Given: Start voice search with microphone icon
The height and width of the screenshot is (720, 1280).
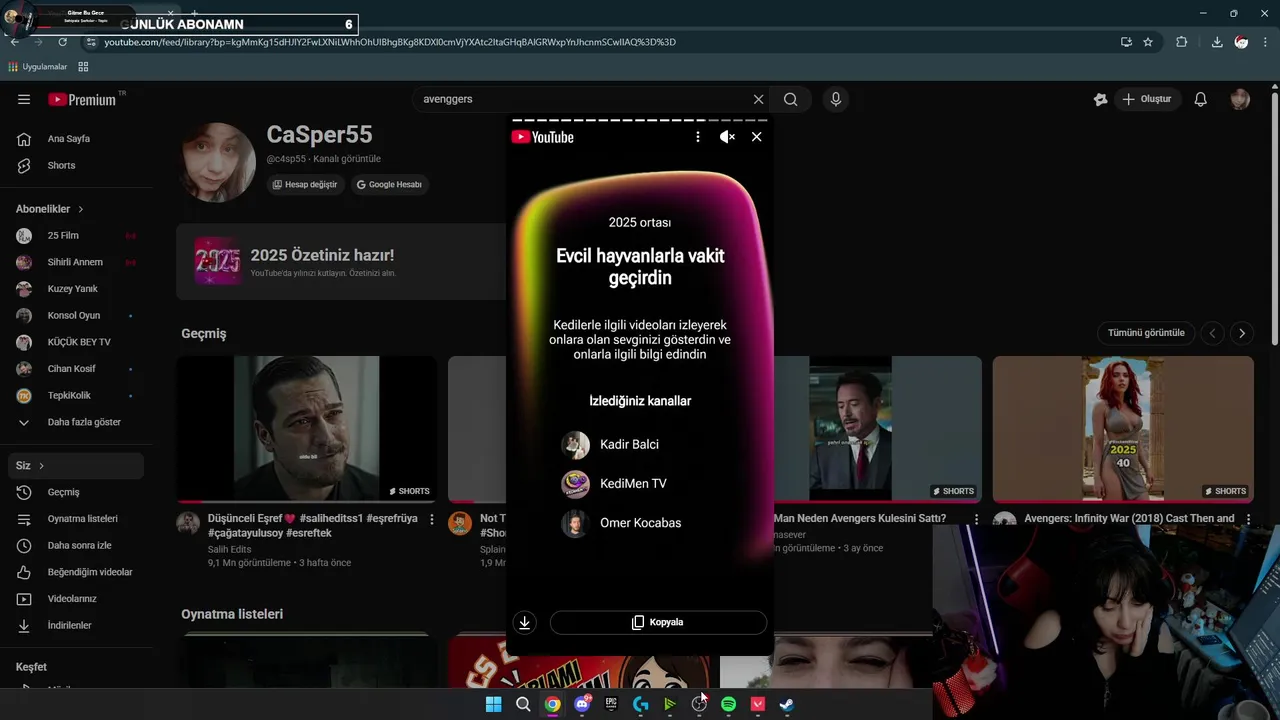Looking at the screenshot, I should 836,99.
